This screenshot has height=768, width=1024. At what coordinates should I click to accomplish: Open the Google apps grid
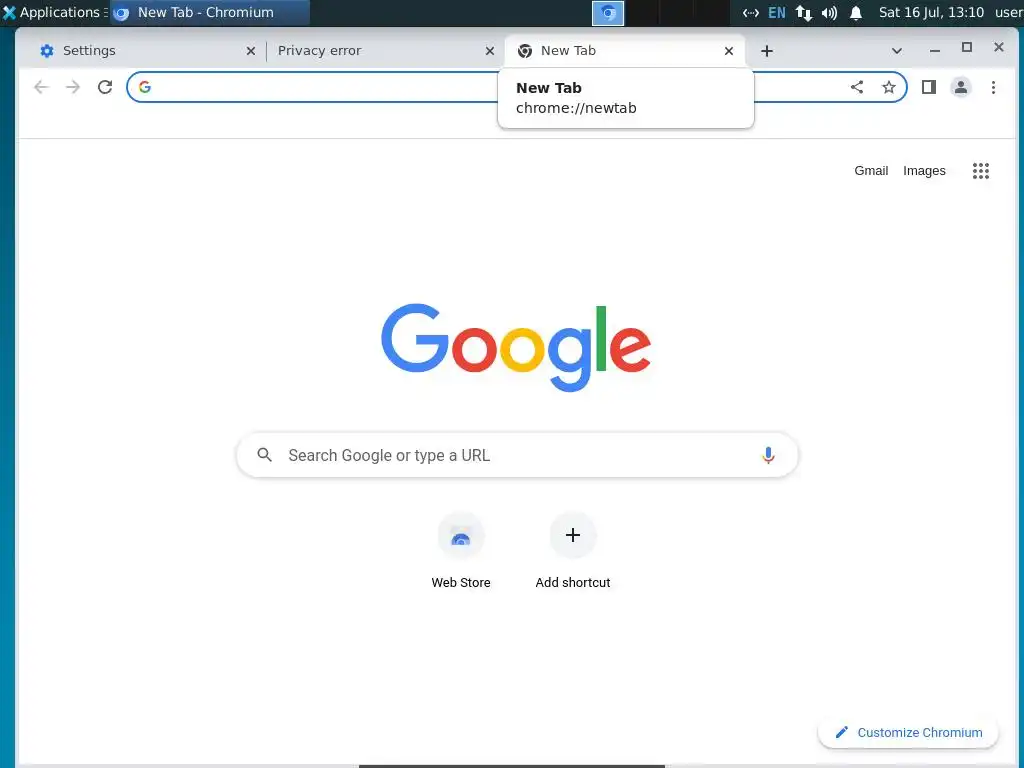[x=980, y=171]
